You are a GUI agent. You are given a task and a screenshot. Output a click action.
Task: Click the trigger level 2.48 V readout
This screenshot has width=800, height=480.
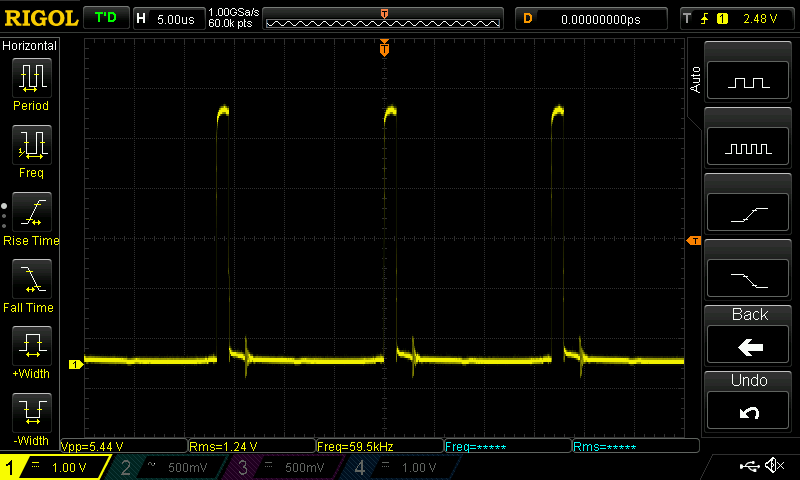(x=760, y=19)
